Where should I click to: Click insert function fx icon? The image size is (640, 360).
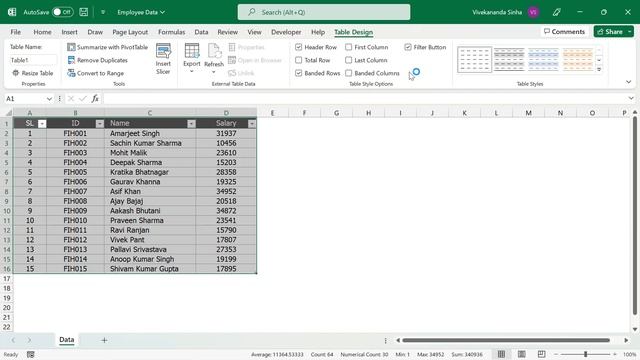pos(95,99)
